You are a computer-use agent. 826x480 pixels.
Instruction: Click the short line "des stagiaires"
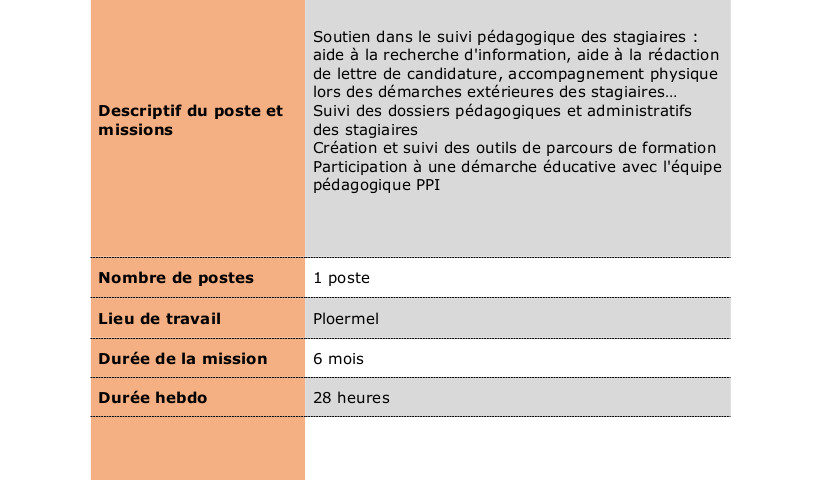point(365,129)
